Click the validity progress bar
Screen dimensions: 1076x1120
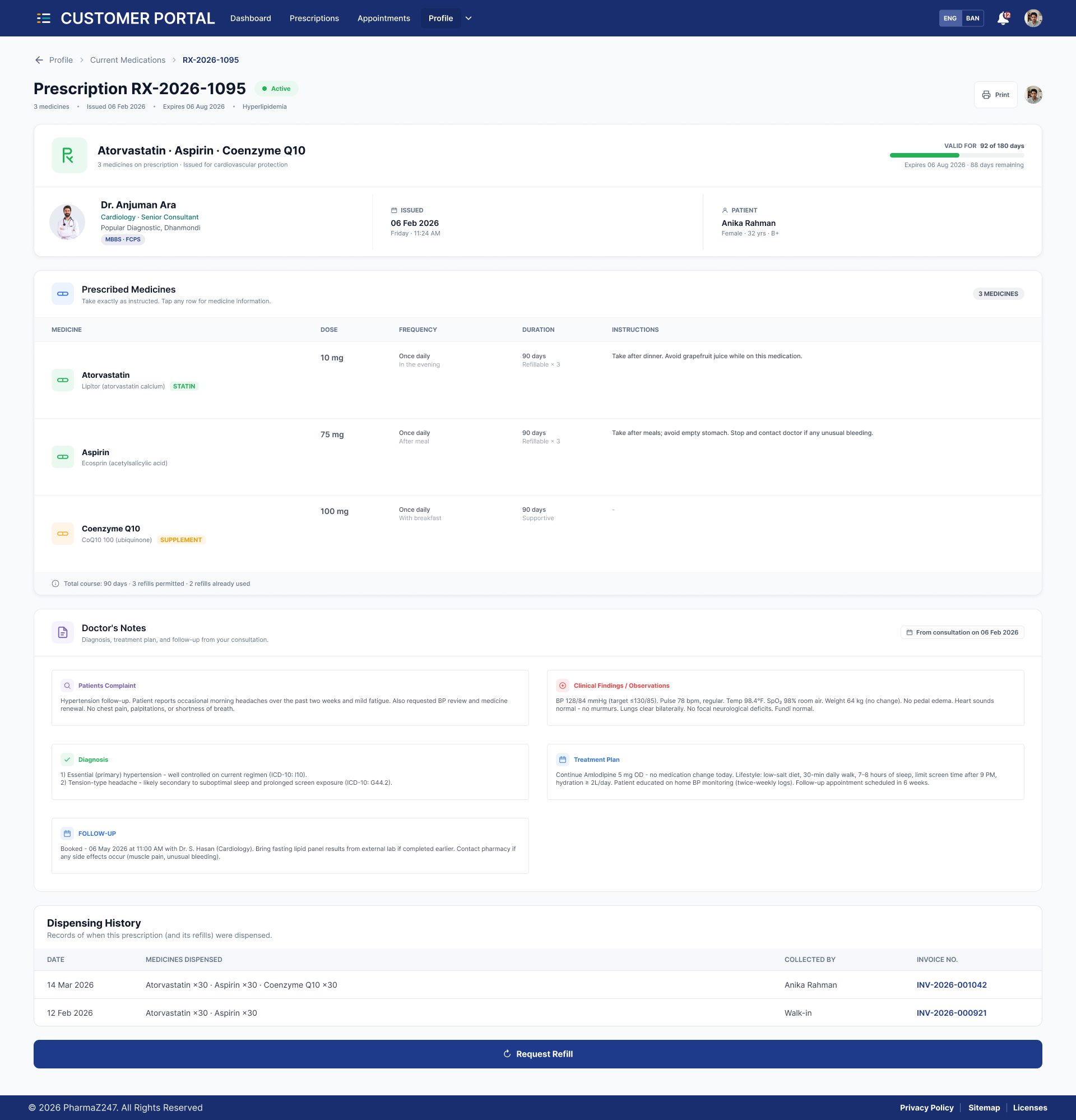[957, 155]
